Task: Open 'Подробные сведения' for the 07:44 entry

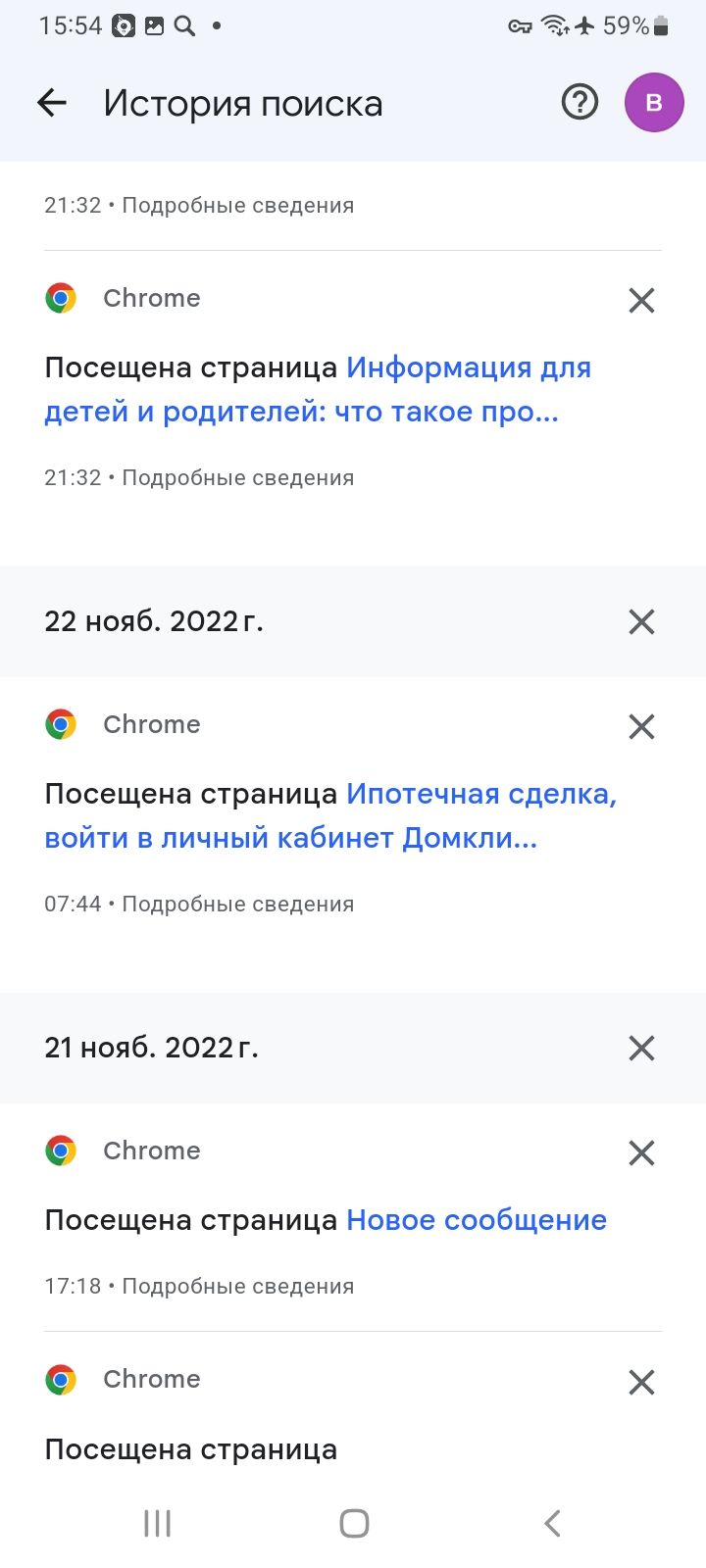Action: [237, 904]
